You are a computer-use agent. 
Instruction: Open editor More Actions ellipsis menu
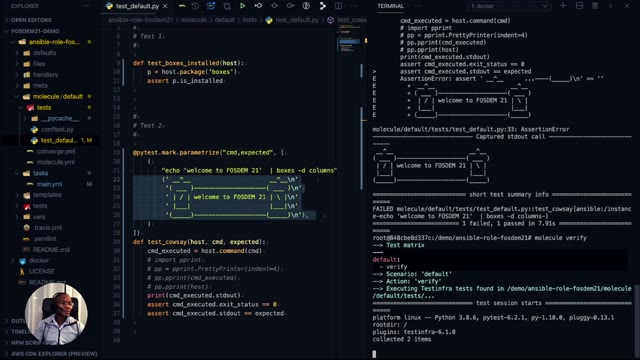pyautogui.click(x=354, y=6)
